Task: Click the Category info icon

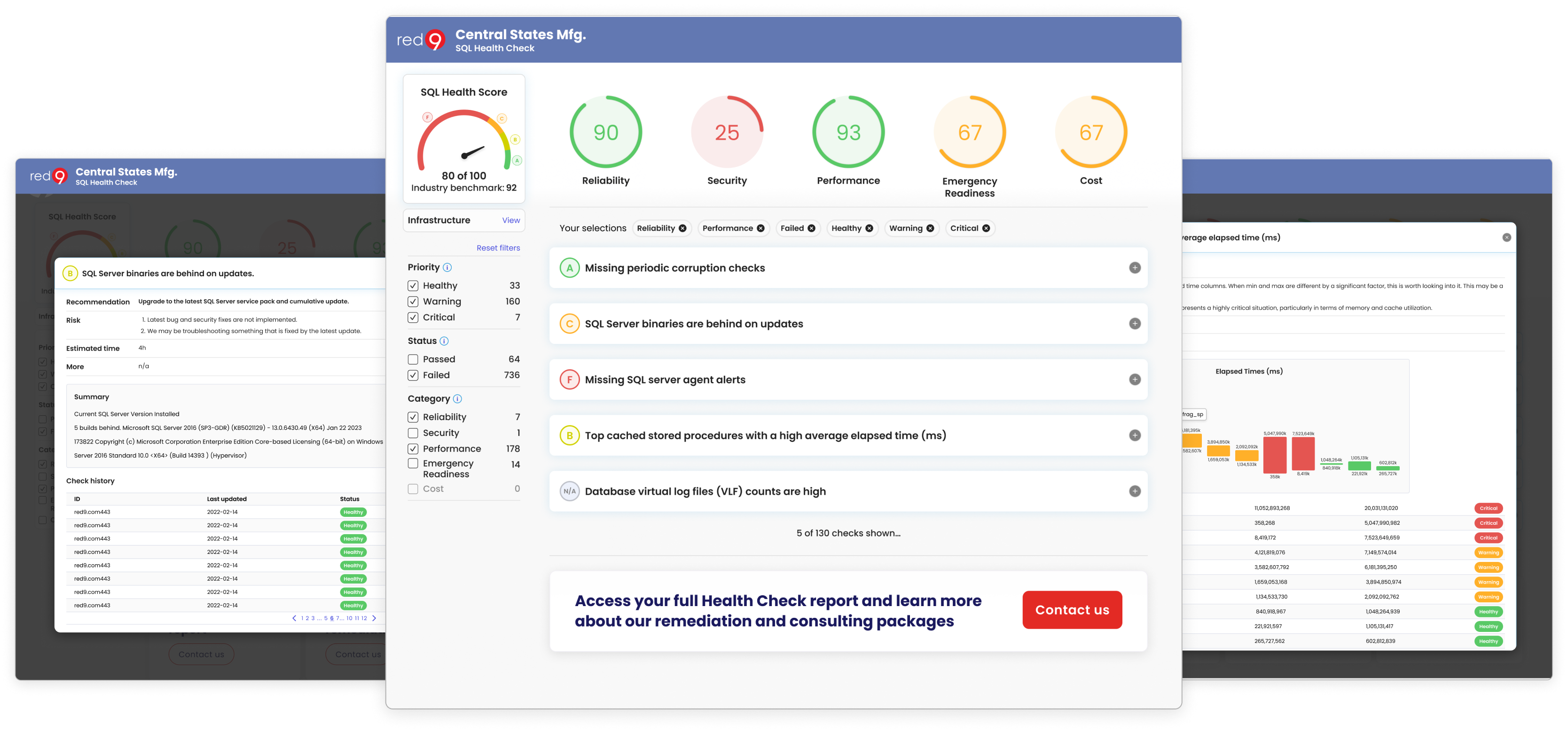Action: click(x=458, y=398)
